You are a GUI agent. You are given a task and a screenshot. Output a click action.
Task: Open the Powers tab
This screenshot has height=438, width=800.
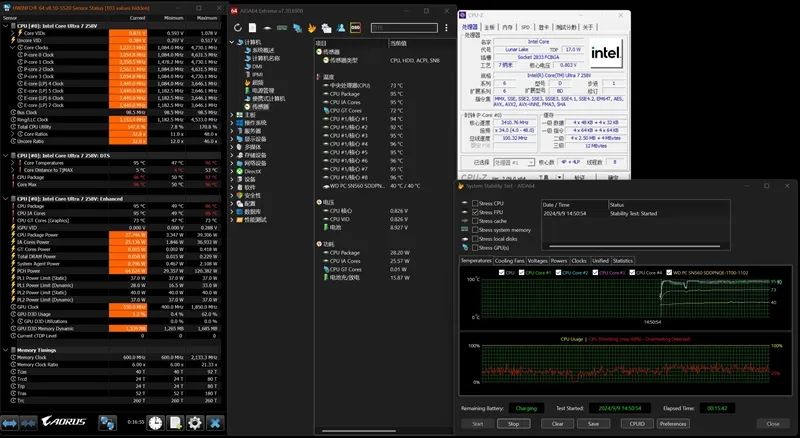click(x=559, y=260)
